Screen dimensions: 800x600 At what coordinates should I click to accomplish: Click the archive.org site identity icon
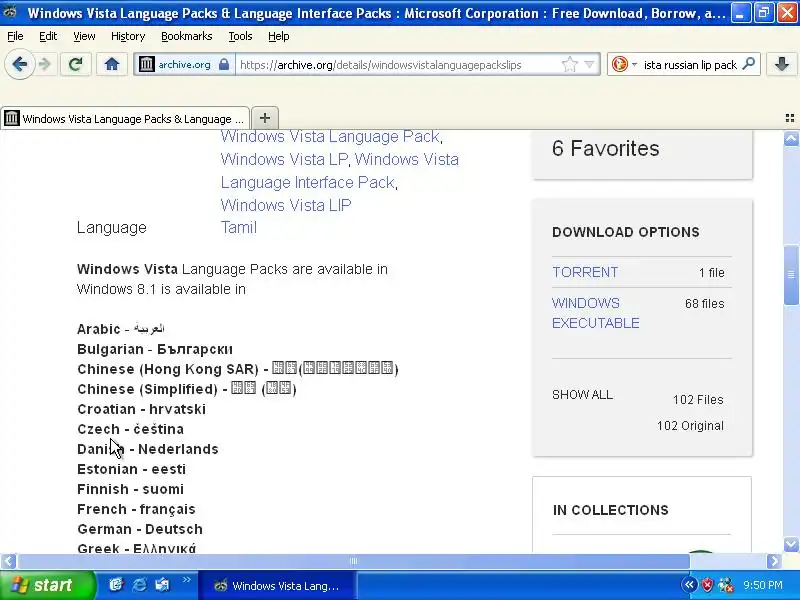(x=147, y=64)
